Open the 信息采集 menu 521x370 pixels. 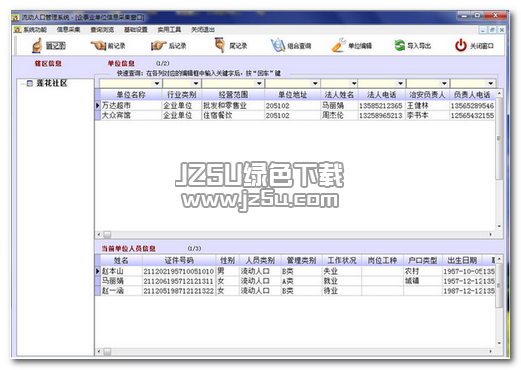click(x=68, y=30)
